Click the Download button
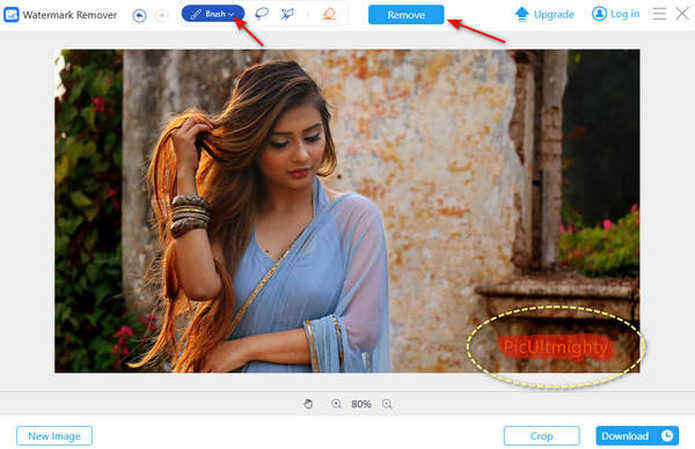The width and height of the screenshot is (695, 449). click(x=625, y=436)
